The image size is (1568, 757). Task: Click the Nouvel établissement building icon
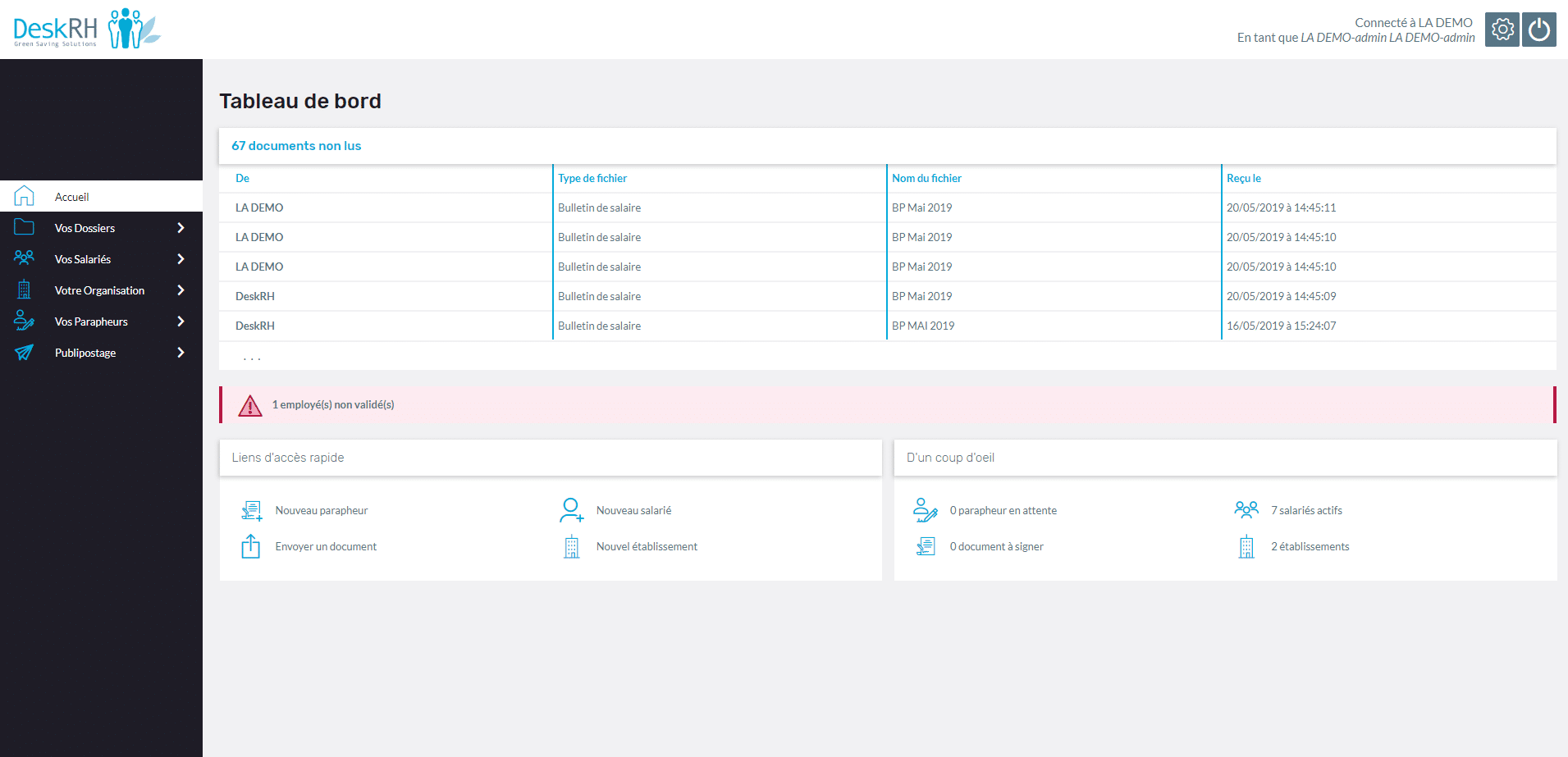coord(572,547)
